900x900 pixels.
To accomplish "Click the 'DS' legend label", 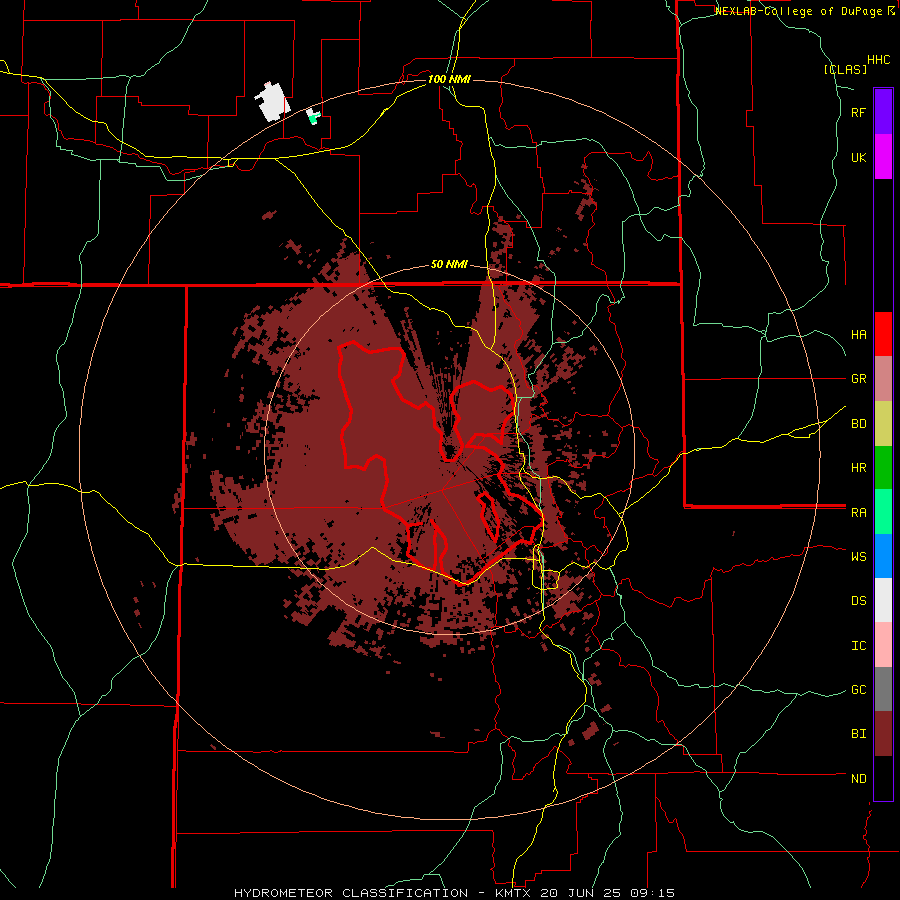I will 858,601.
